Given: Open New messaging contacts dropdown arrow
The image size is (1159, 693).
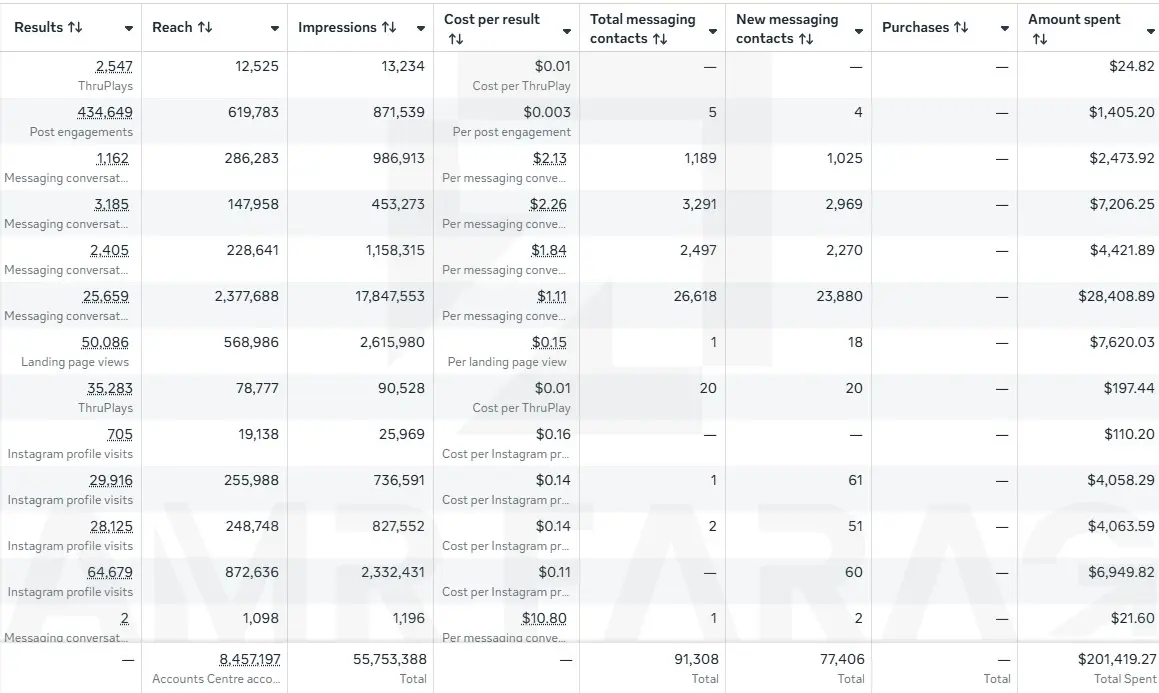Looking at the screenshot, I should point(859,31).
